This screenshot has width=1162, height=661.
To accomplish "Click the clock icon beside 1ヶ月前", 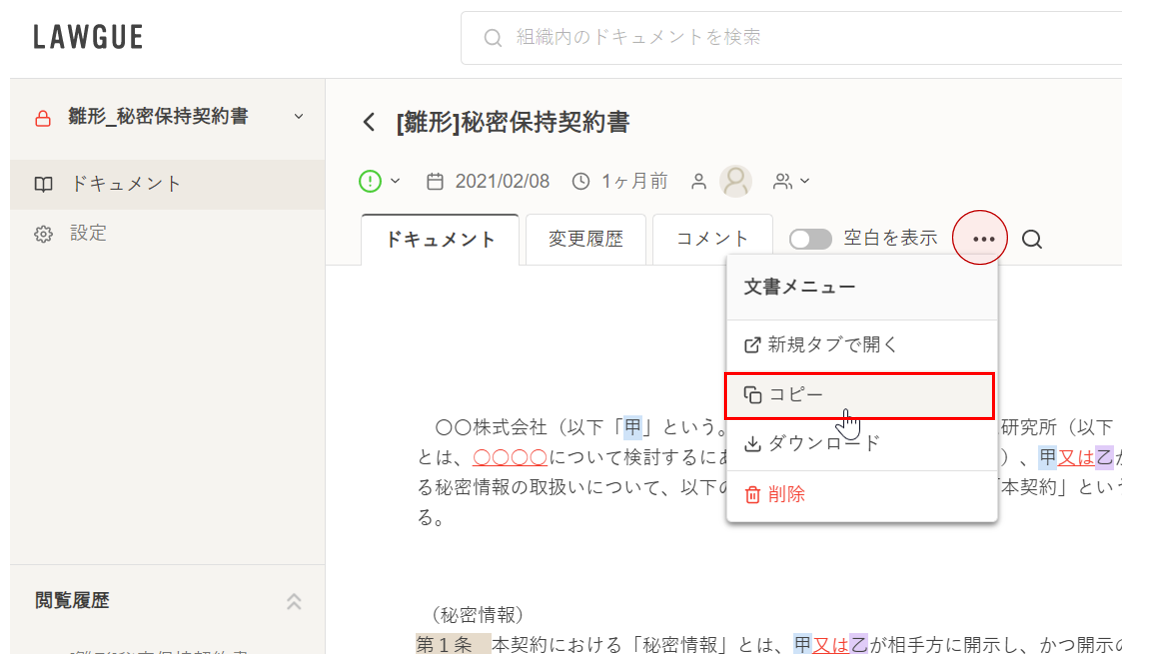I will (581, 182).
